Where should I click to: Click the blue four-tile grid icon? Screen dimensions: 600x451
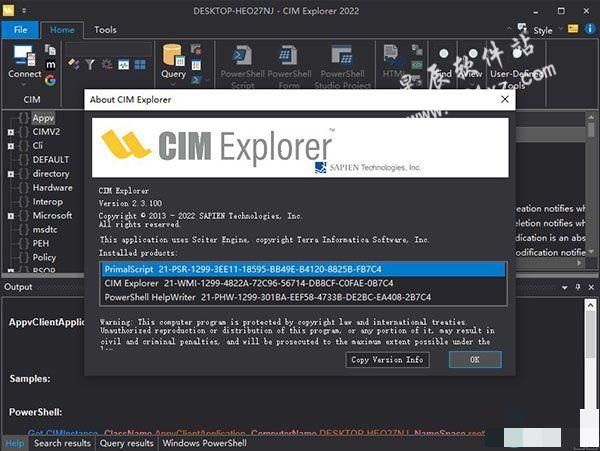click(x=140, y=65)
